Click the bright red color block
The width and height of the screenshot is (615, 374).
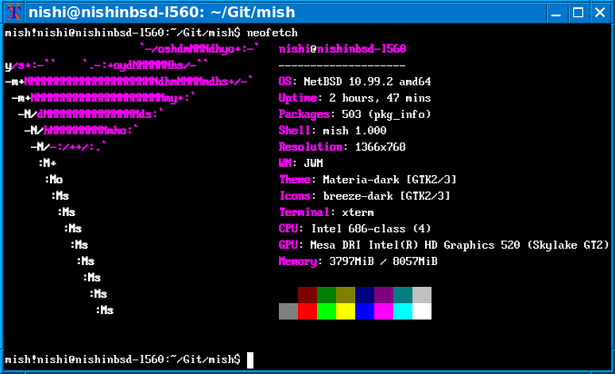point(308,311)
